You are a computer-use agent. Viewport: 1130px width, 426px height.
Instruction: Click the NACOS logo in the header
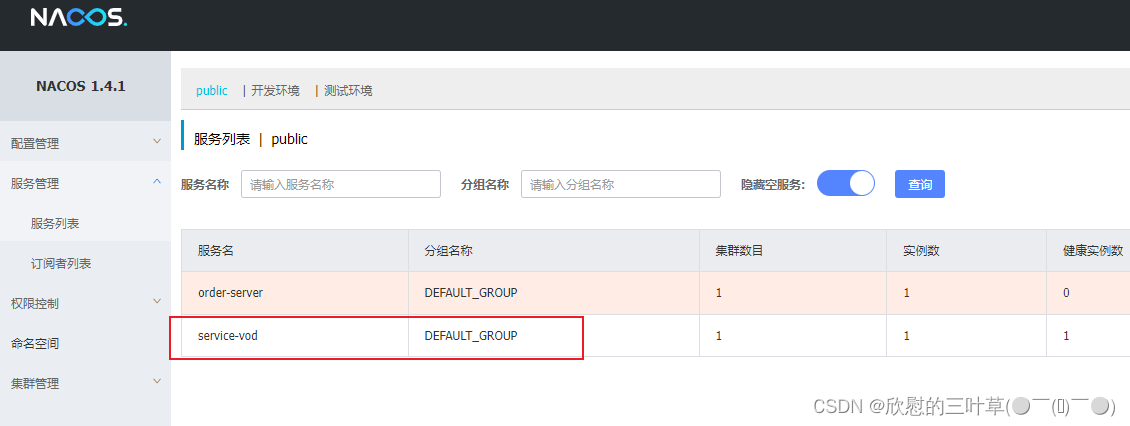click(x=79, y=17)
